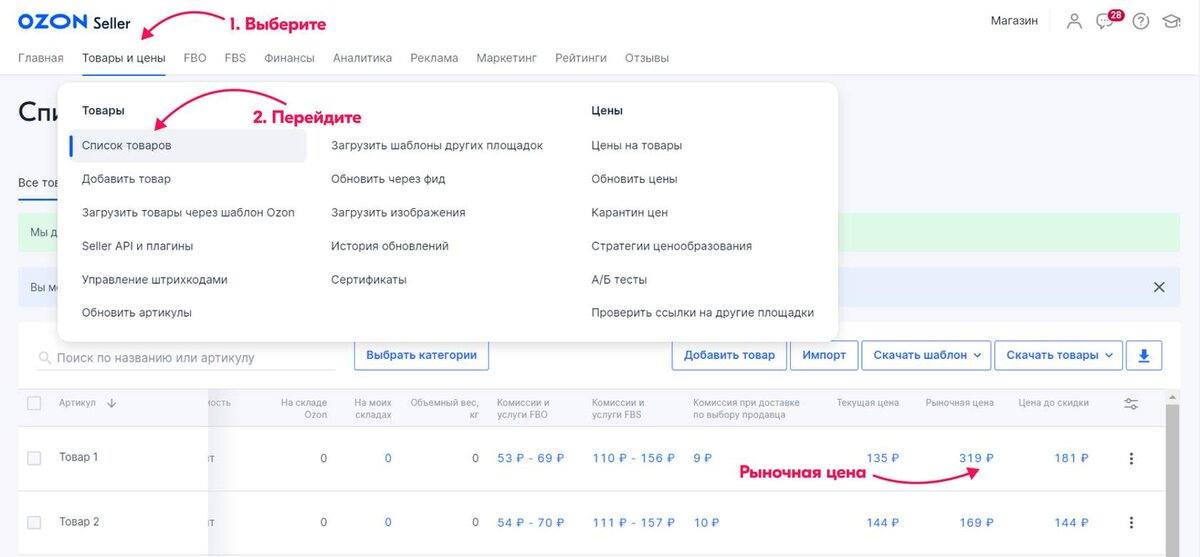Viewport: 1200px width, 557px height.
Task: Open Стратегии ценообразования entry
Action: [x=671, y=246]
